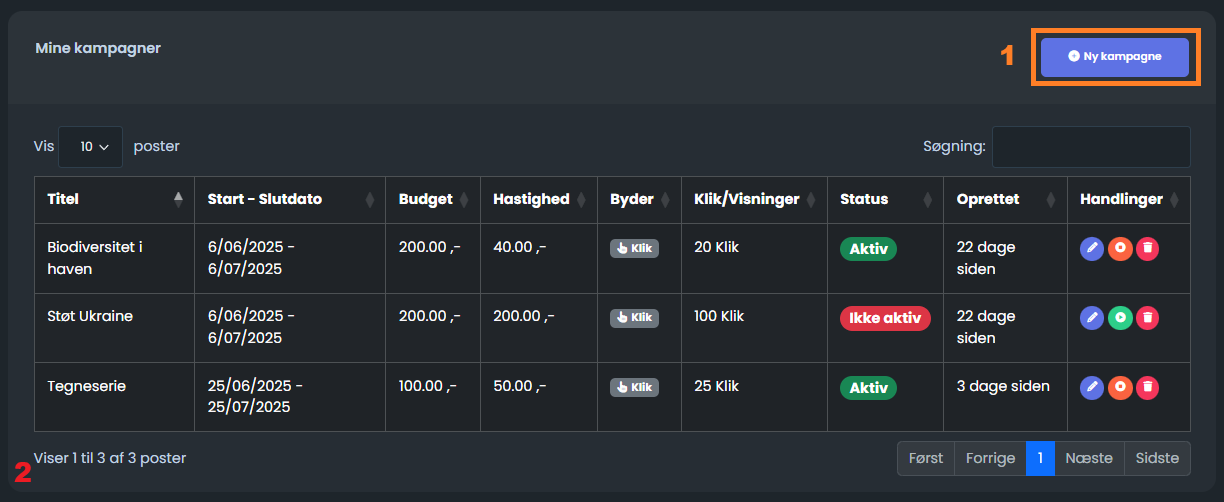Delete the Biodiversitet i haven campaign
This screenshot has width=1224, height=502.
1147,248
